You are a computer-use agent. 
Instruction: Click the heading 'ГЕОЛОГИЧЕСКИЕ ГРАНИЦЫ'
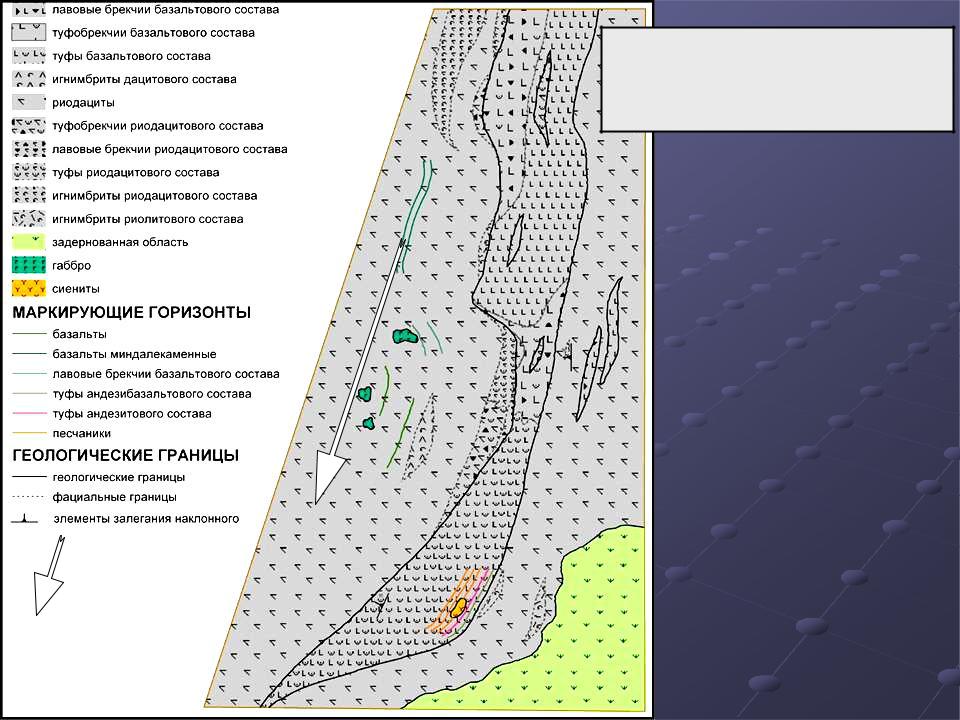coord(126,455)
